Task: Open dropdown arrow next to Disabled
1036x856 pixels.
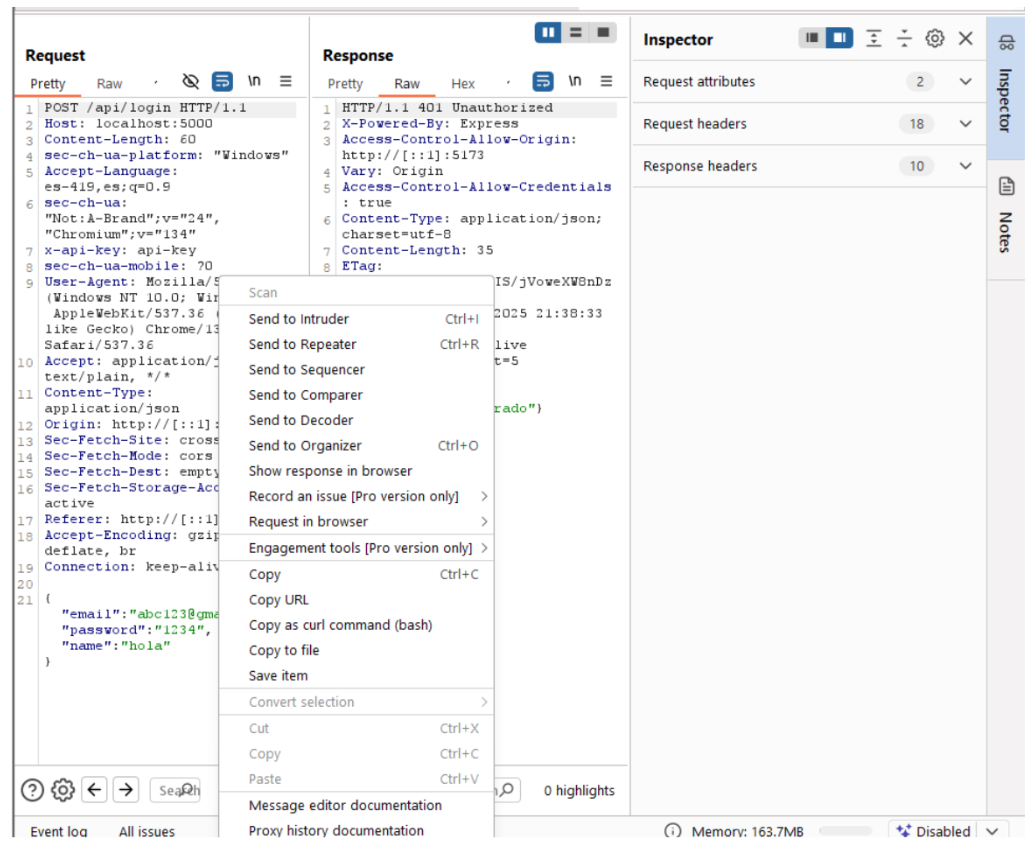Action: 992,831
